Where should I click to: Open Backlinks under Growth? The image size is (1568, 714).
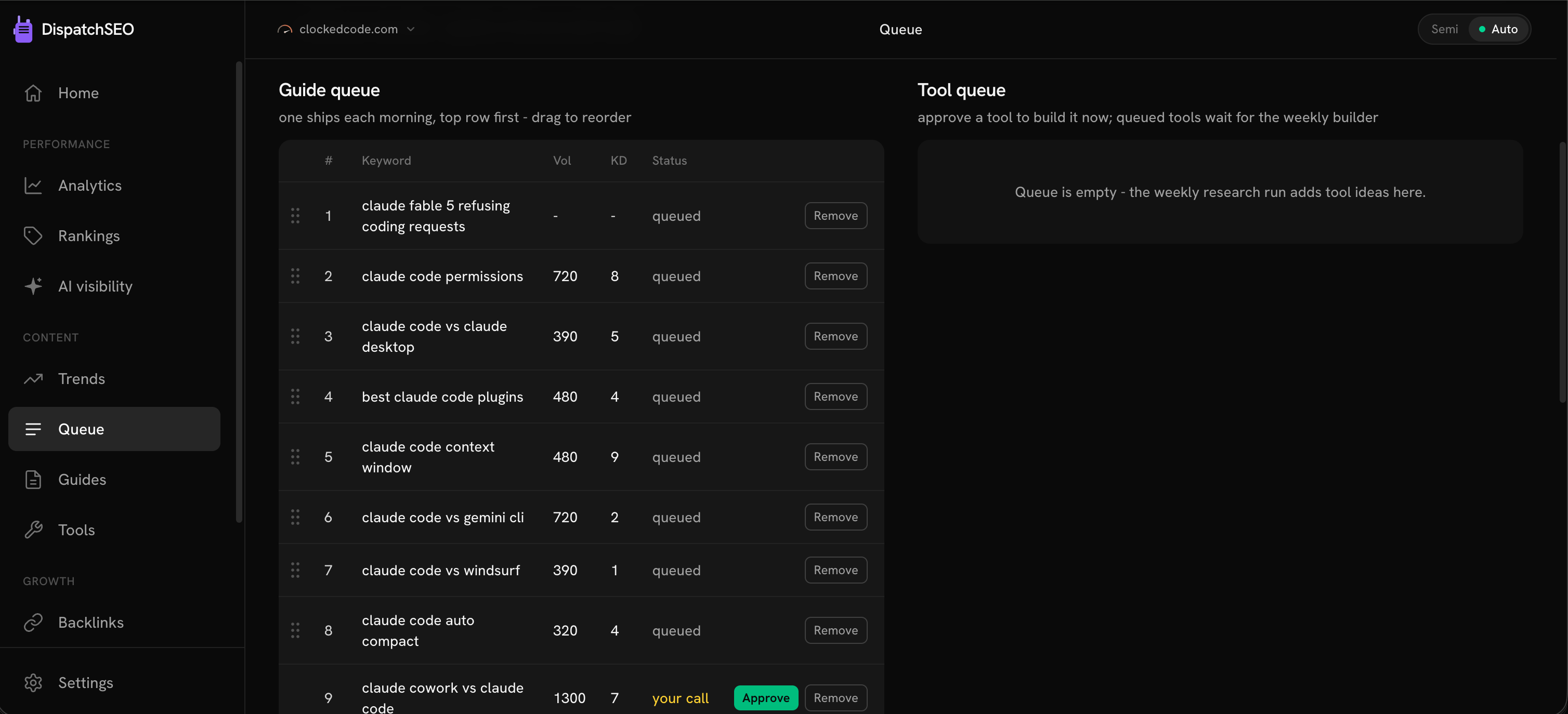tap(114, 623)
